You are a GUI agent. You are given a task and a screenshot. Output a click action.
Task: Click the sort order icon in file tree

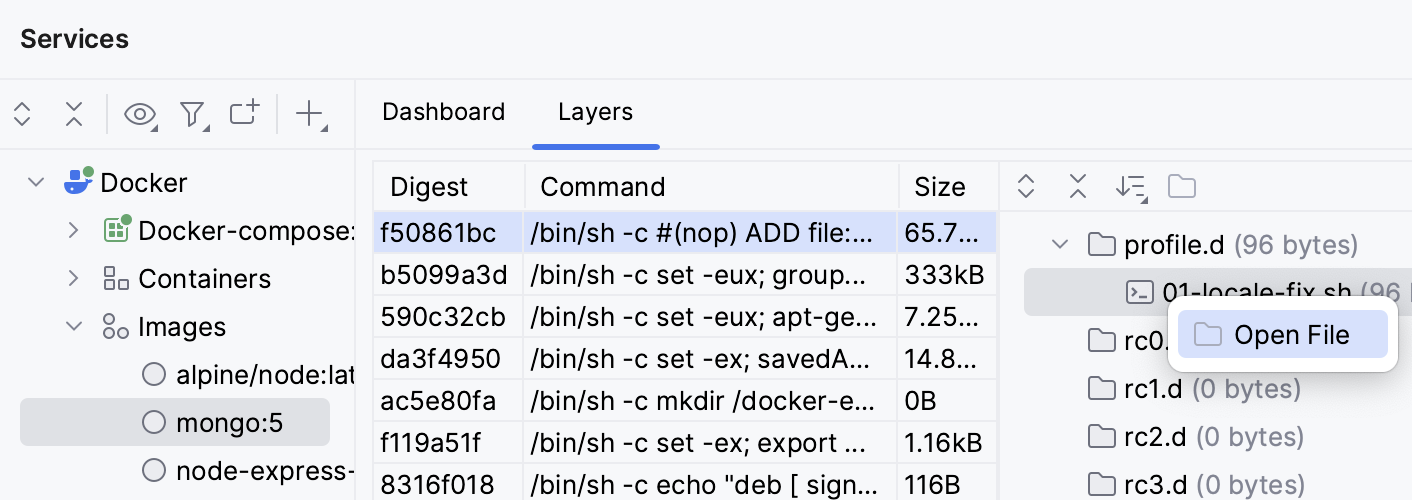[x=1130, y=186]
